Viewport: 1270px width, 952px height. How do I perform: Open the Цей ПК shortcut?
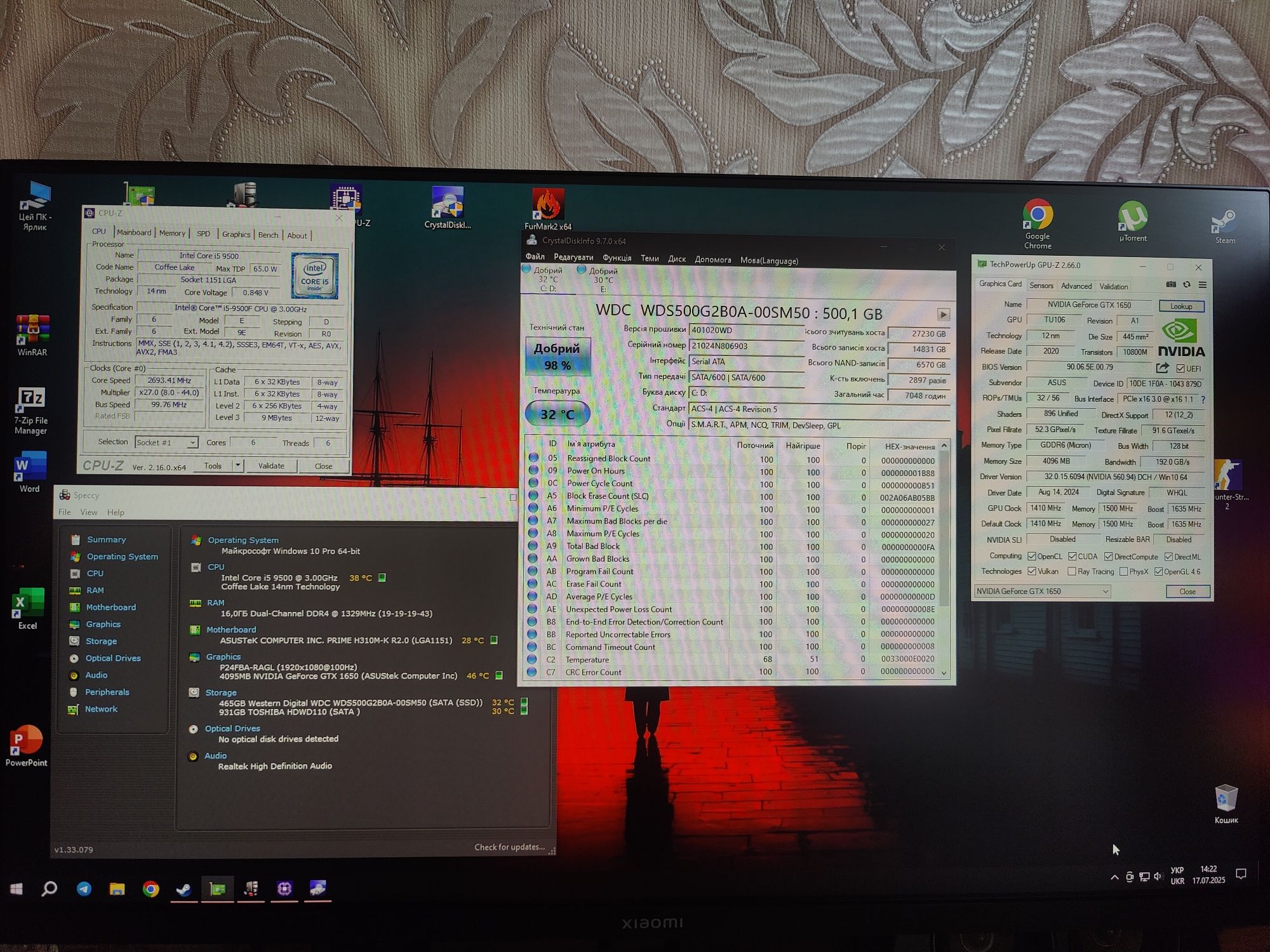[35, 206]
